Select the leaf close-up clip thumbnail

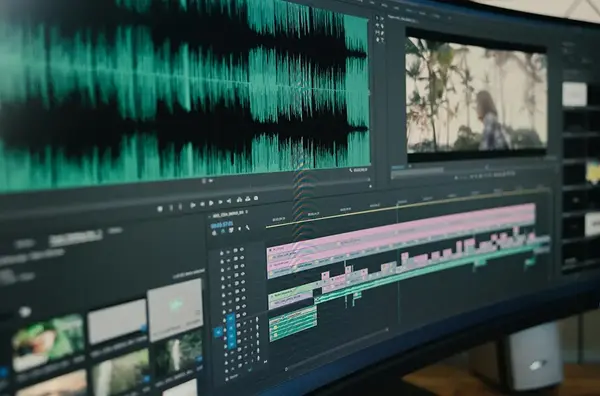[48, 343]
